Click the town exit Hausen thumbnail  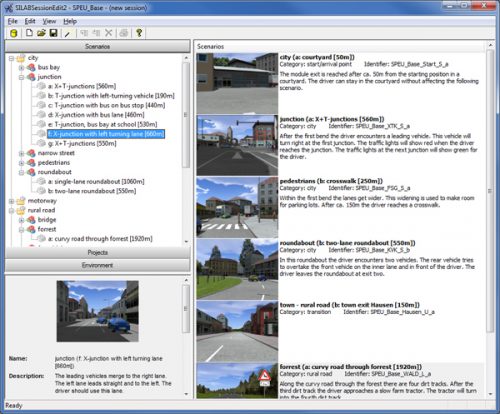click(x=237, y=331)
